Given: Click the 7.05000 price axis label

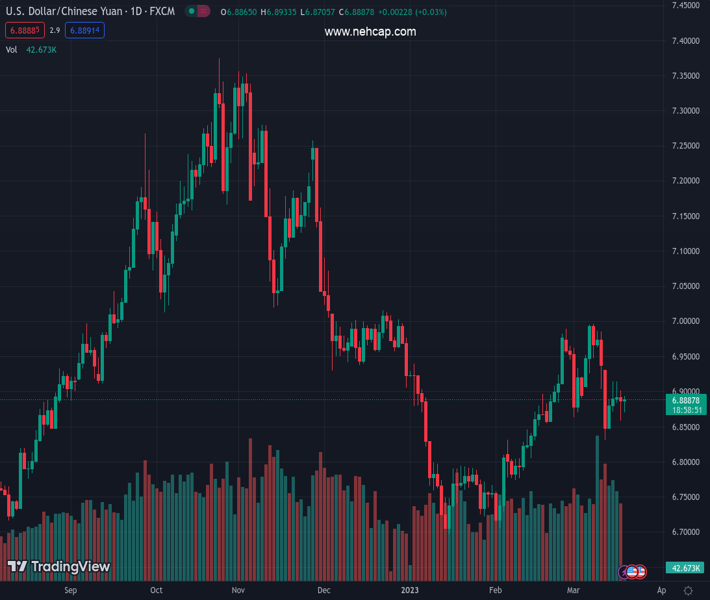Looking at the screenshot, I should (x=686, y=286).
